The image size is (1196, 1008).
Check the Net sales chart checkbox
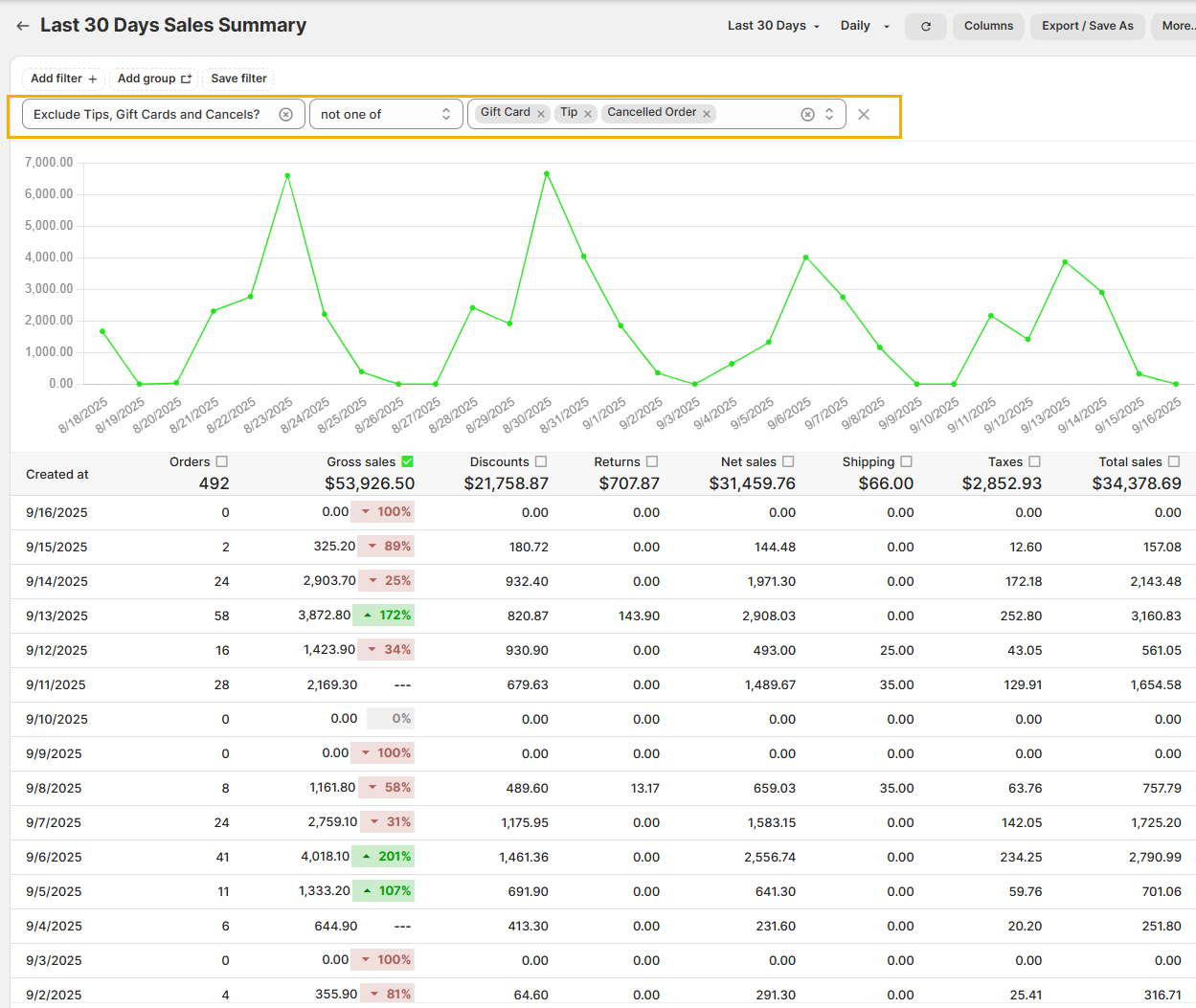(788, 461)
